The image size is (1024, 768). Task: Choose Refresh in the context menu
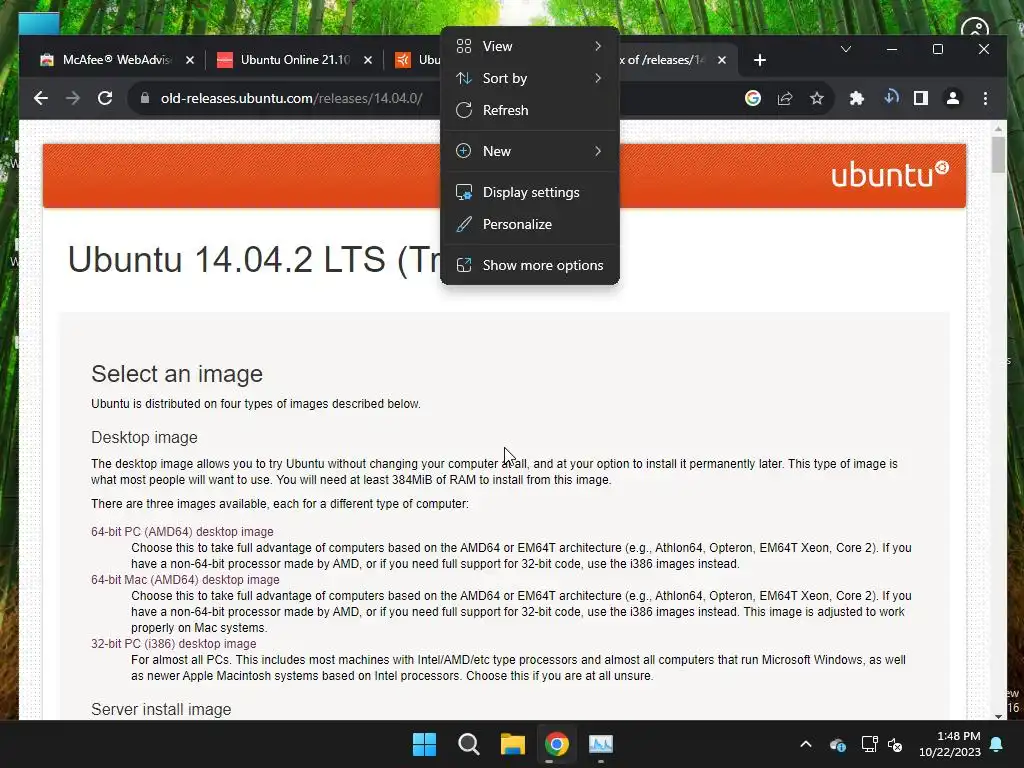pyautogui.click(x=530, y=110)
